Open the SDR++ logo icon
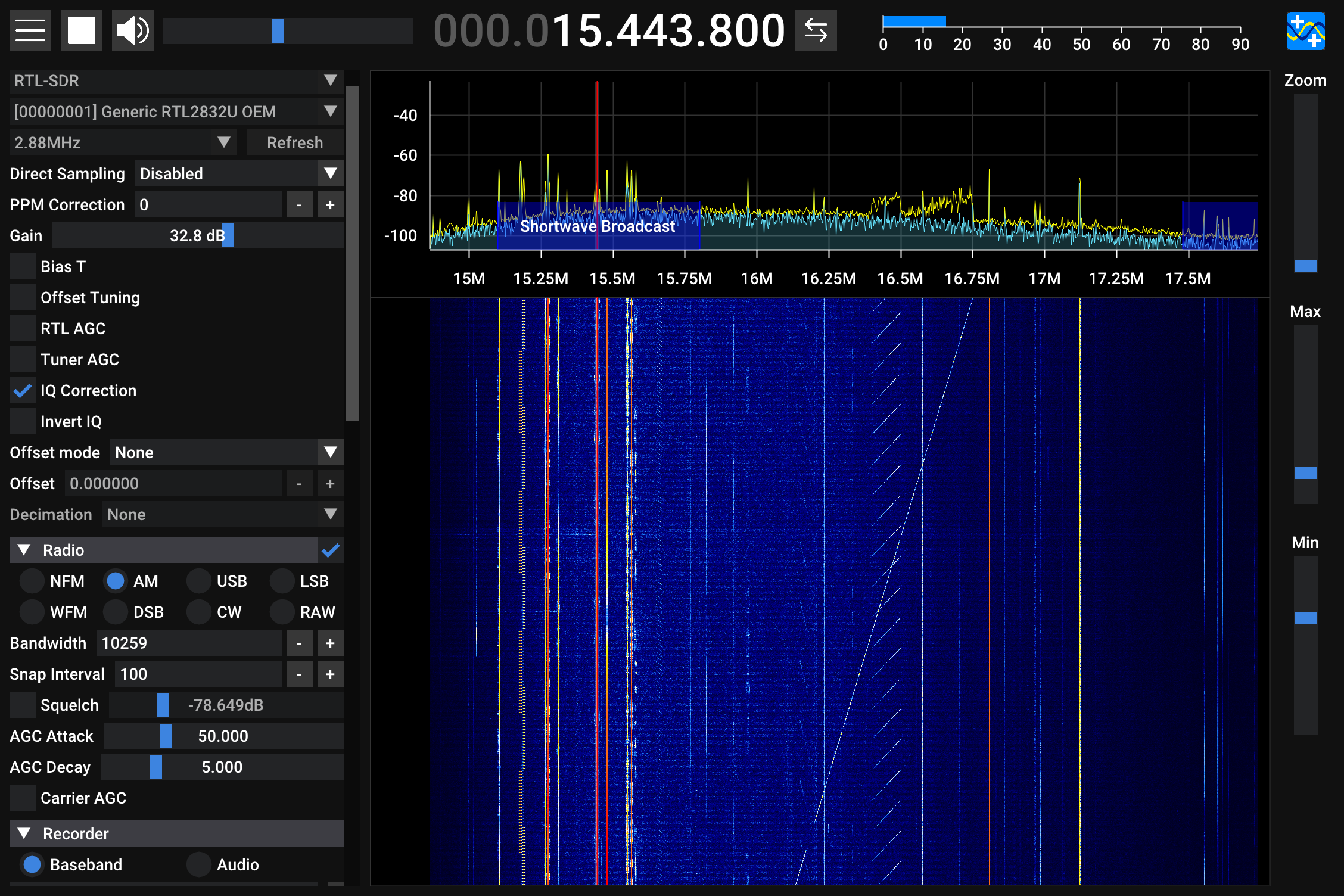The image size is (1344, 896). pos(1305,30)
